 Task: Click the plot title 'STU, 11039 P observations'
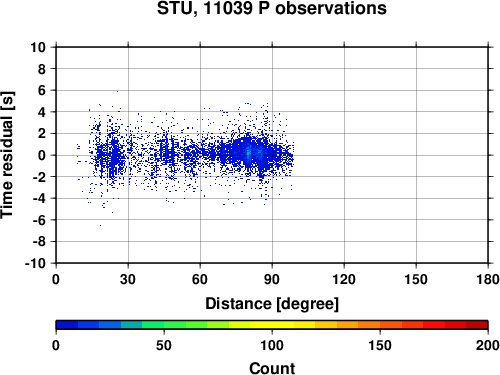pos(272,9)
